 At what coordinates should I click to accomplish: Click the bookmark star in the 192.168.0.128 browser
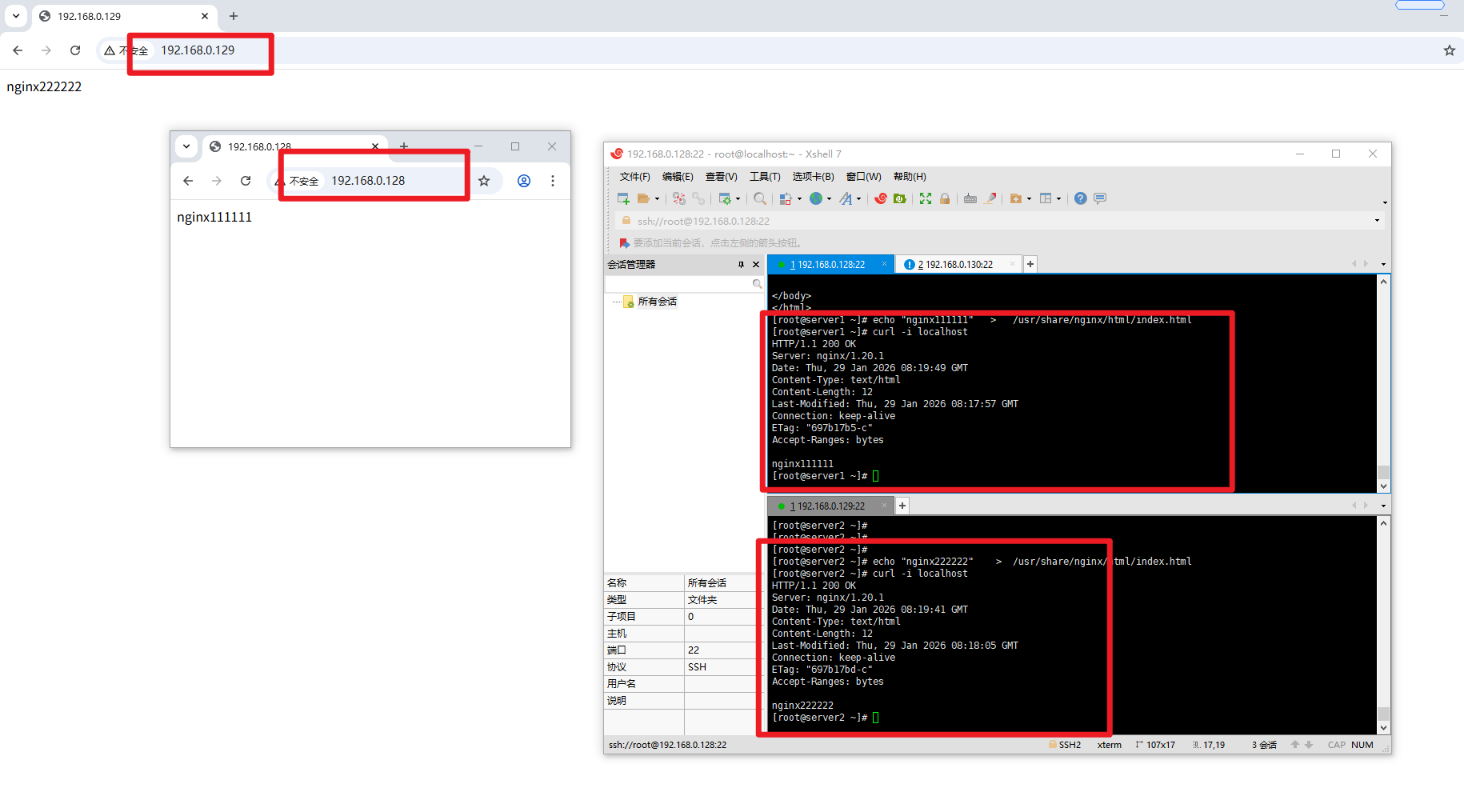click(484, 181)
